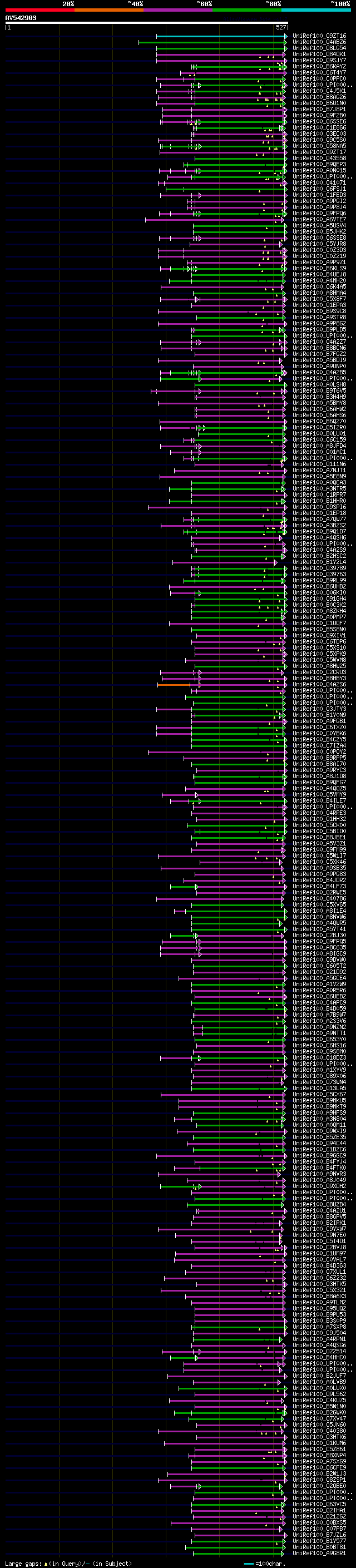Open hit UniRef100_A6VTE7
This screenshot has height=1568, width=356.
319,219
